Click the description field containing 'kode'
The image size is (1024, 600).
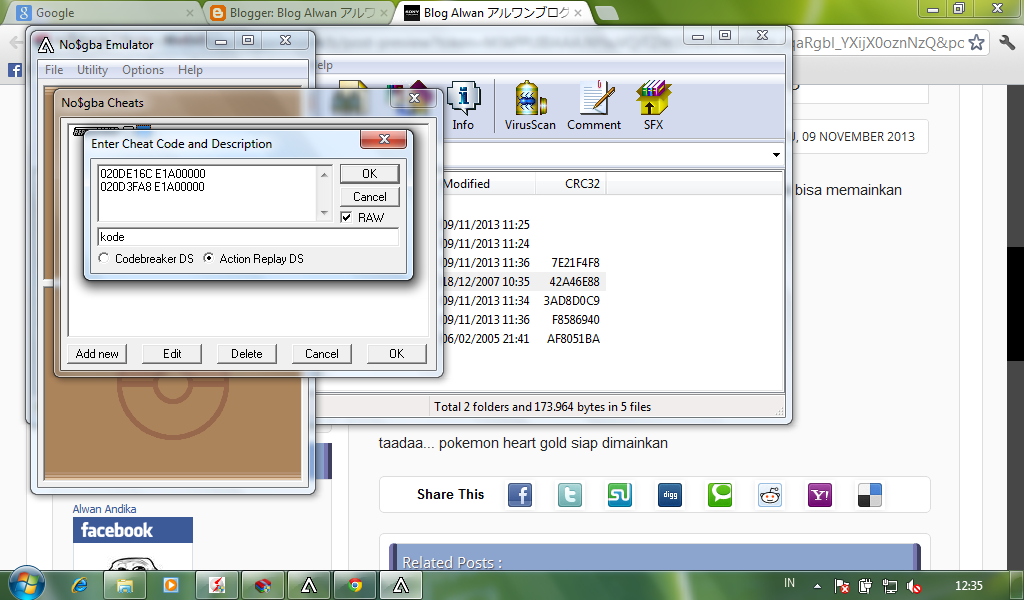[x=248, y=237]
